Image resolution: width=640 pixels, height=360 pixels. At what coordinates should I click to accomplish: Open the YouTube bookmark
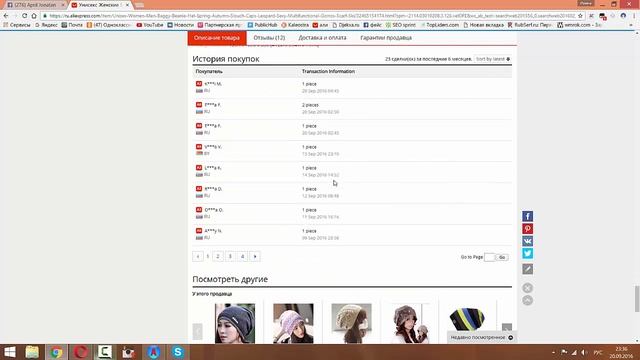[x=150, y=25]
